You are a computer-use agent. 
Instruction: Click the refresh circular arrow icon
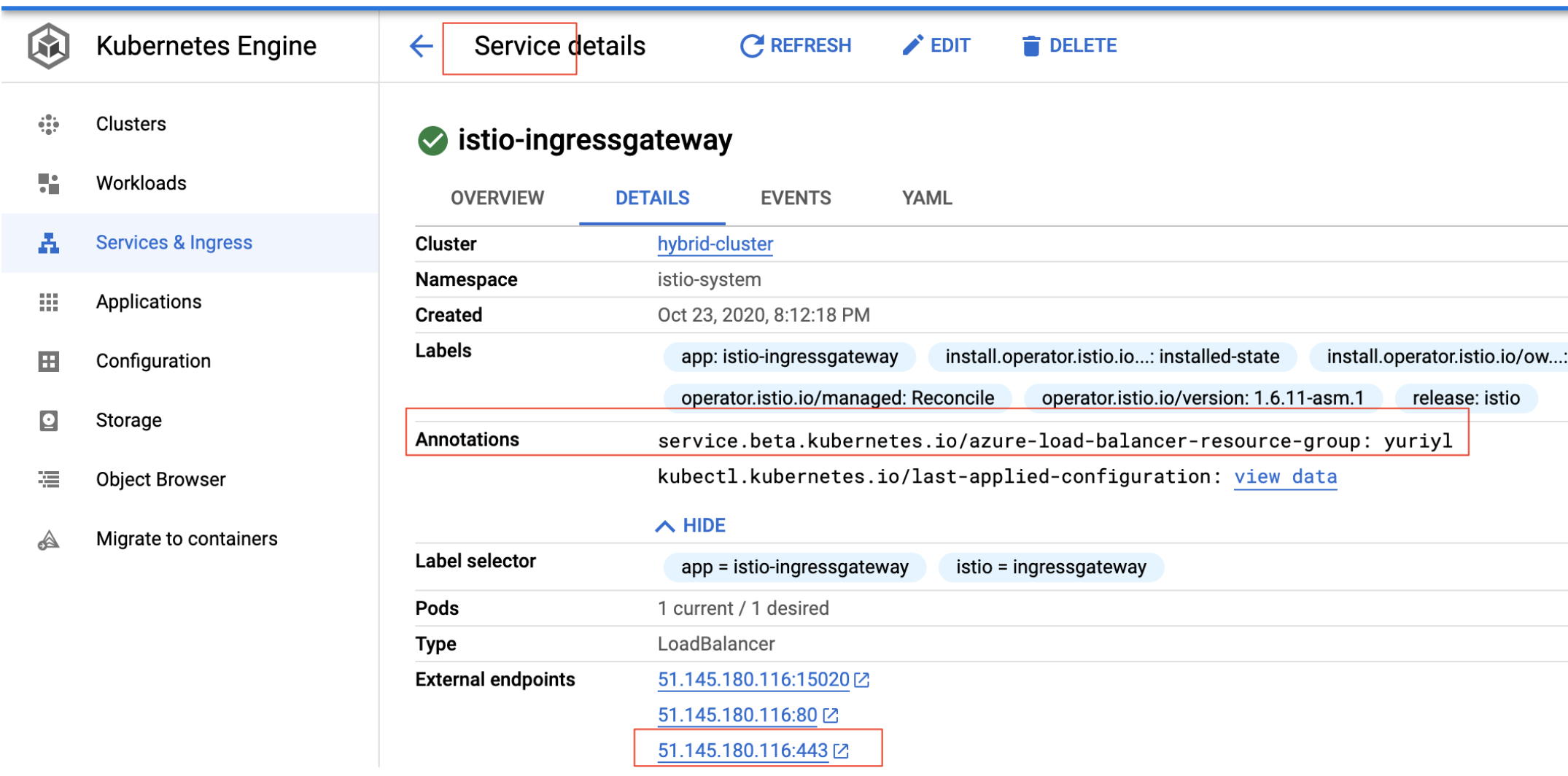[751, 46]
